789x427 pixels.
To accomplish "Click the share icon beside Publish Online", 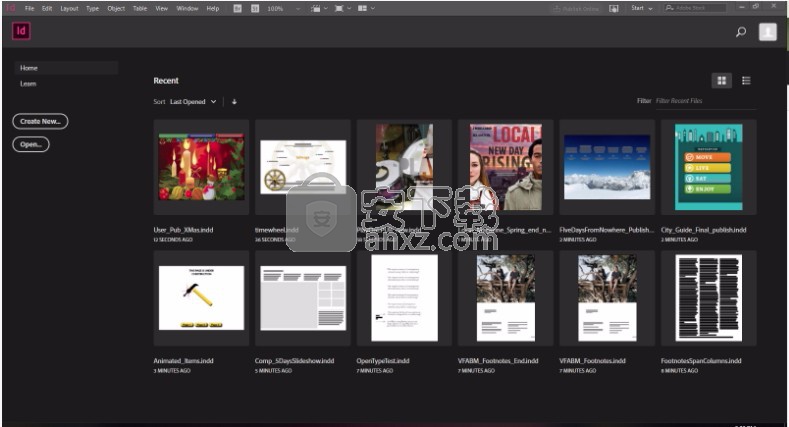I will tap(614, 9).
